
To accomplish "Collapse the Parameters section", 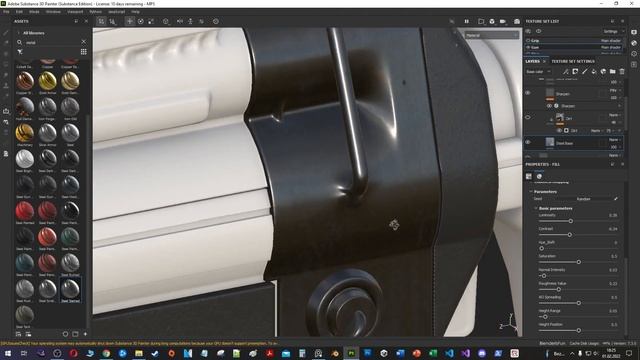I will coord(531,191).
